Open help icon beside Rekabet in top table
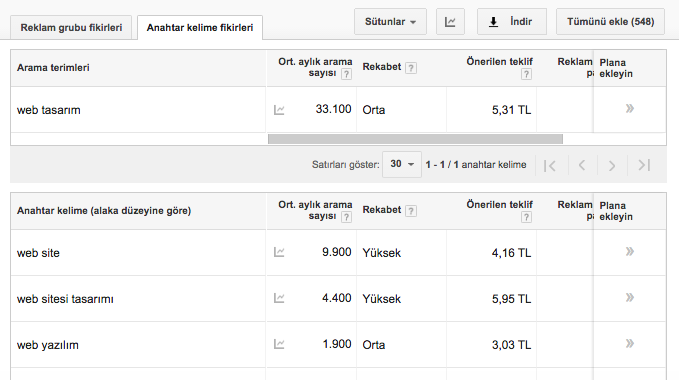The image size is (679, 380). (411, 68)
